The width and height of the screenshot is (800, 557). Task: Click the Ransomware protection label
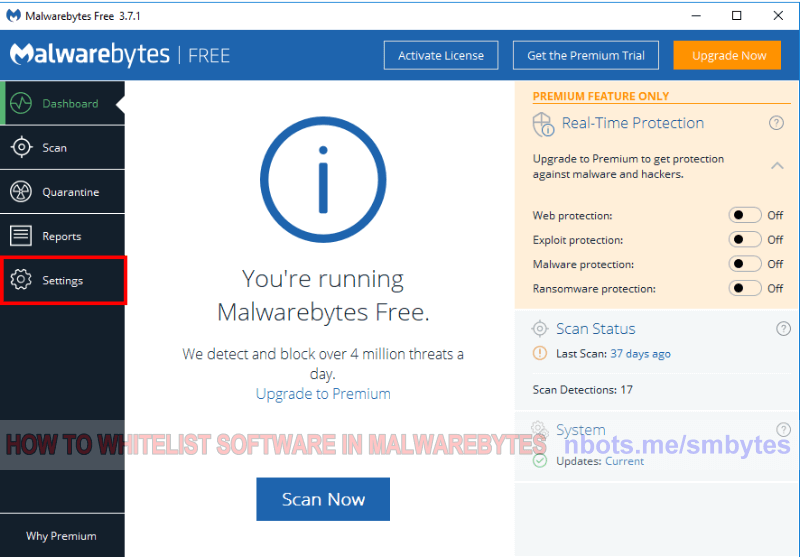(594, 289)
